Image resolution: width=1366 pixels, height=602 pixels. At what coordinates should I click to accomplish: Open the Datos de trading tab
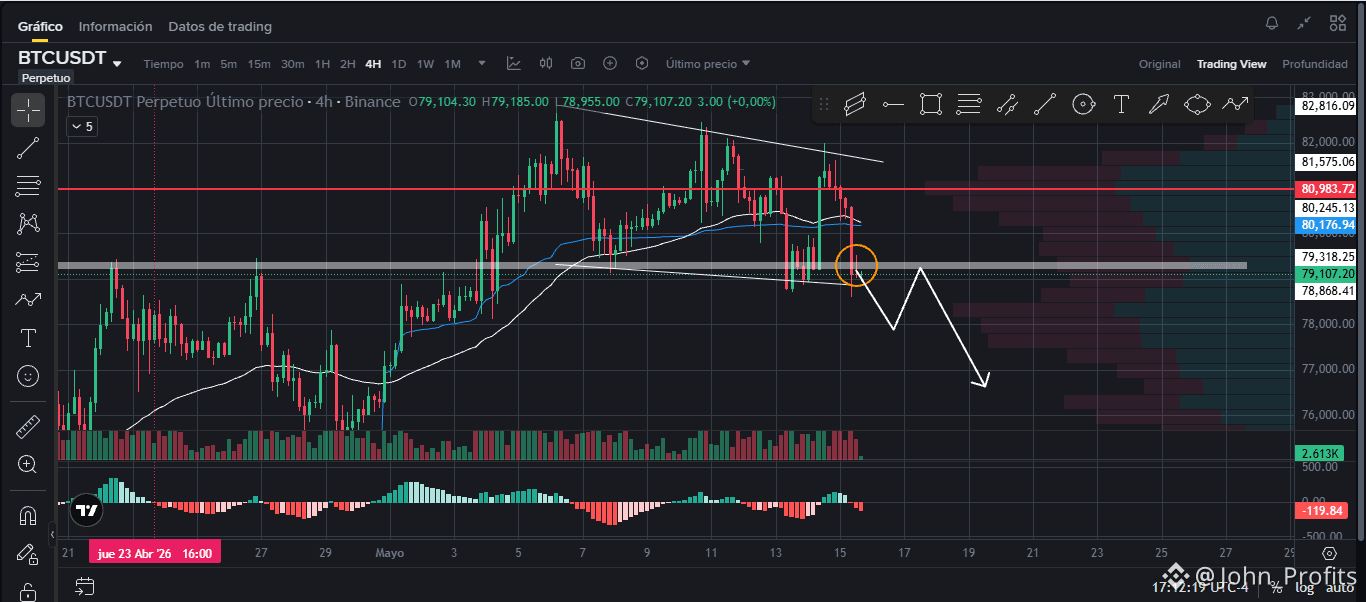[x=220, y=27]
